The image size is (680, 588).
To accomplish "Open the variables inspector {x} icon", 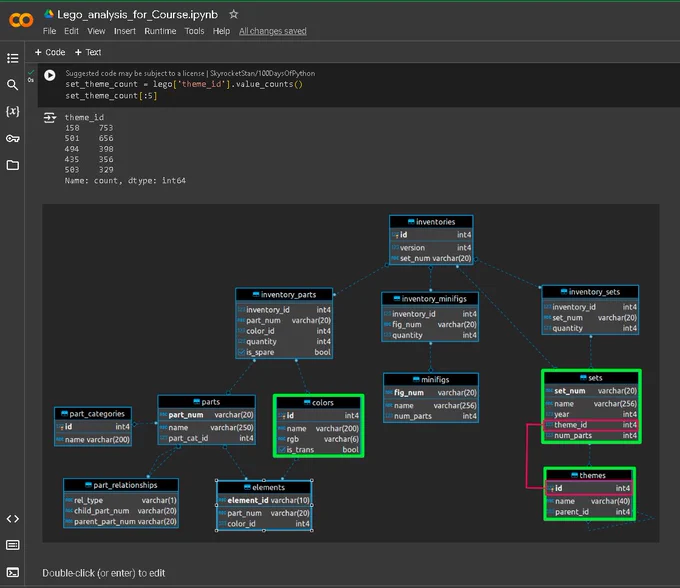I will click(x=13, y=111).
